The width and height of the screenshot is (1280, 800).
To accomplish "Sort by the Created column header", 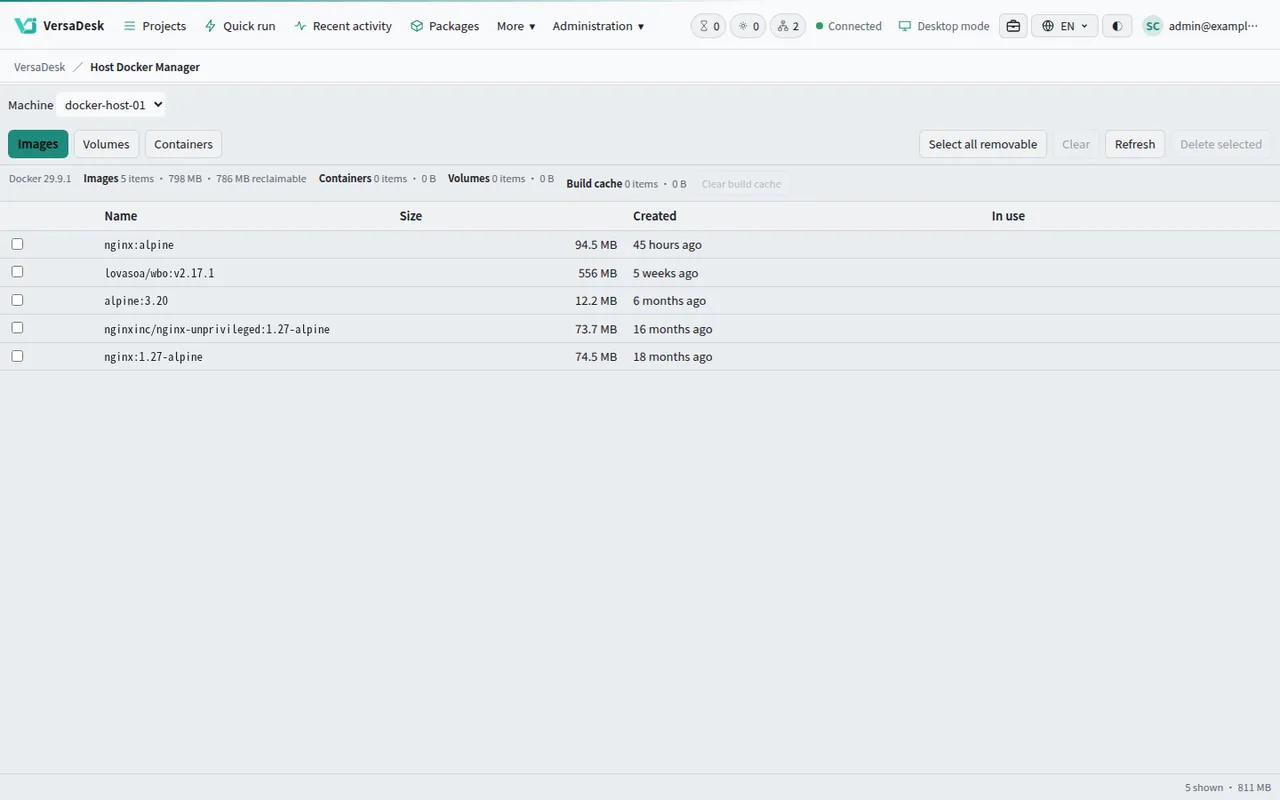I will click(x=655, y=216).
